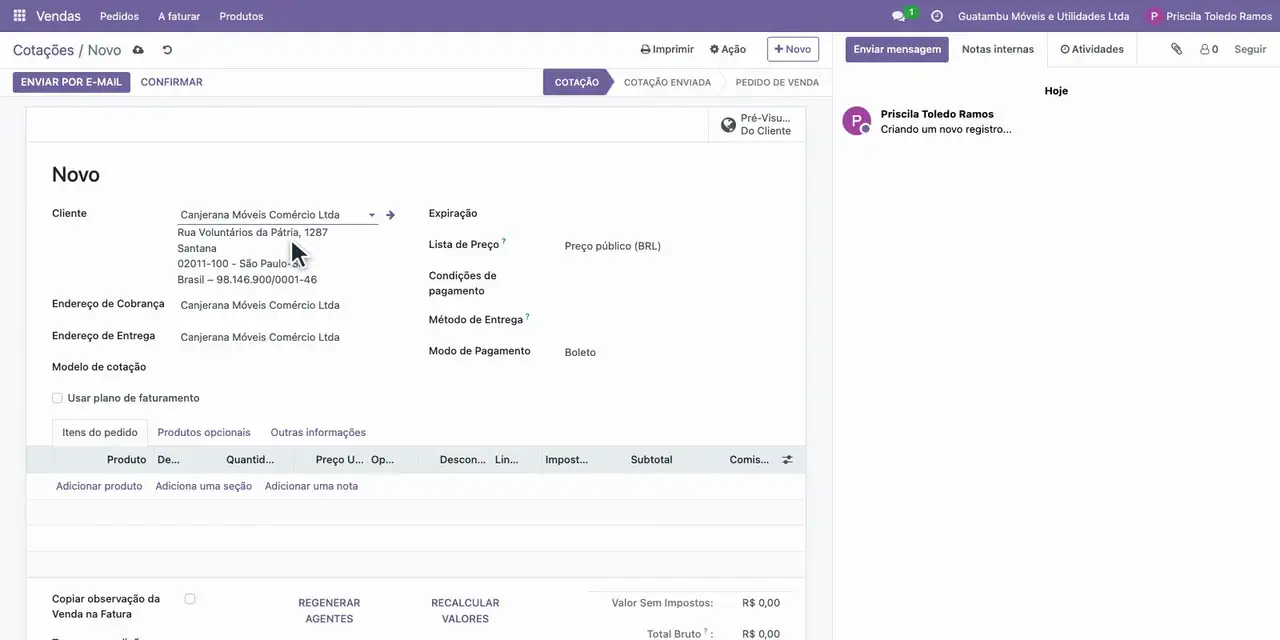
Task: Expand the Cliente dropdown arrow
Action: coord(372,215)
